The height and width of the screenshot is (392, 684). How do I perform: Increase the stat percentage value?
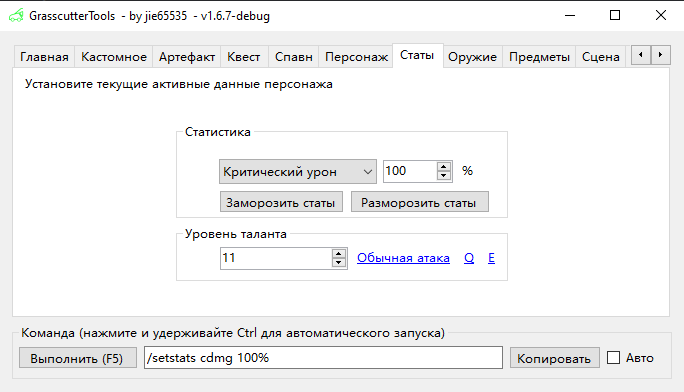click(x=444, y=167)
